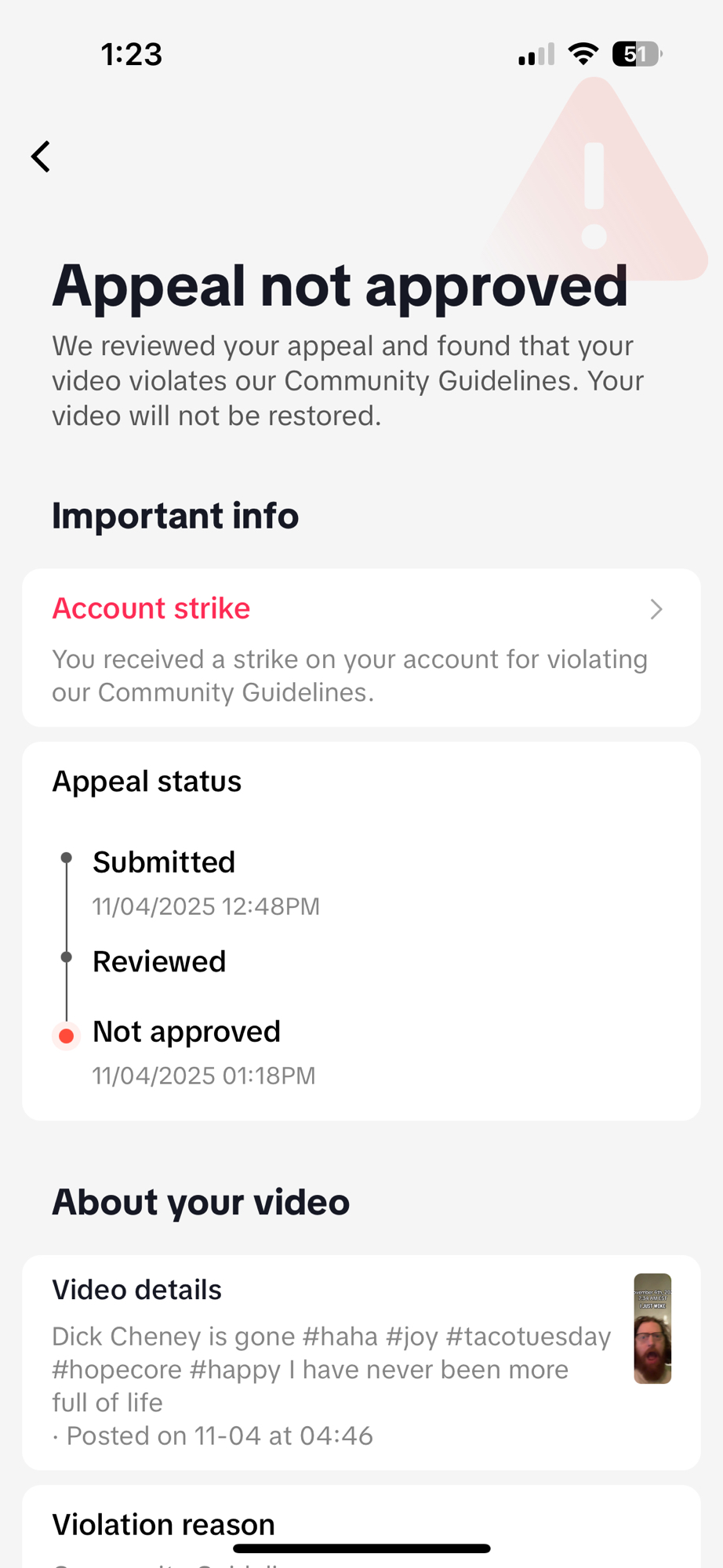
Task: Click the Submitted timeline dot
Action: click(x=67, y=858)
